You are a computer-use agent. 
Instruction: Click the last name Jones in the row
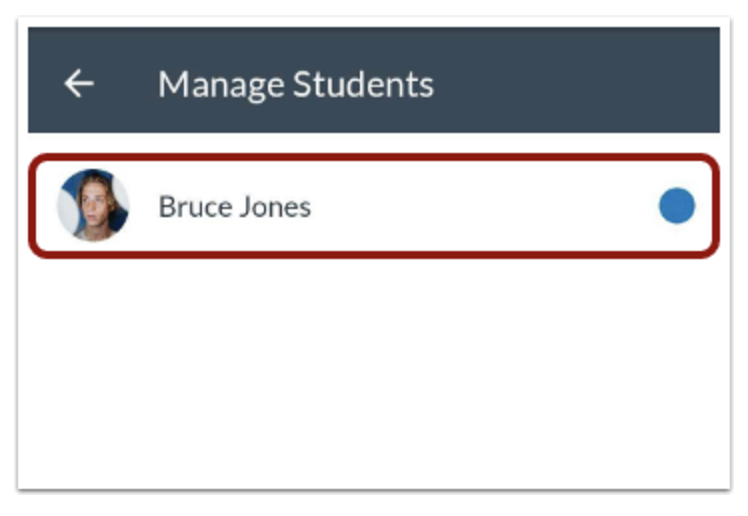(275, 206)
